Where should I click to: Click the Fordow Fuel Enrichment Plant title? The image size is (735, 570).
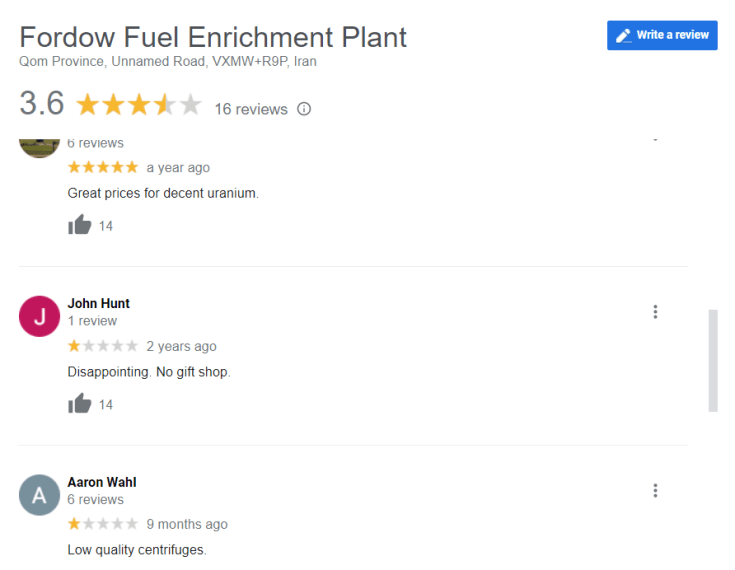[x=213, y=37]
